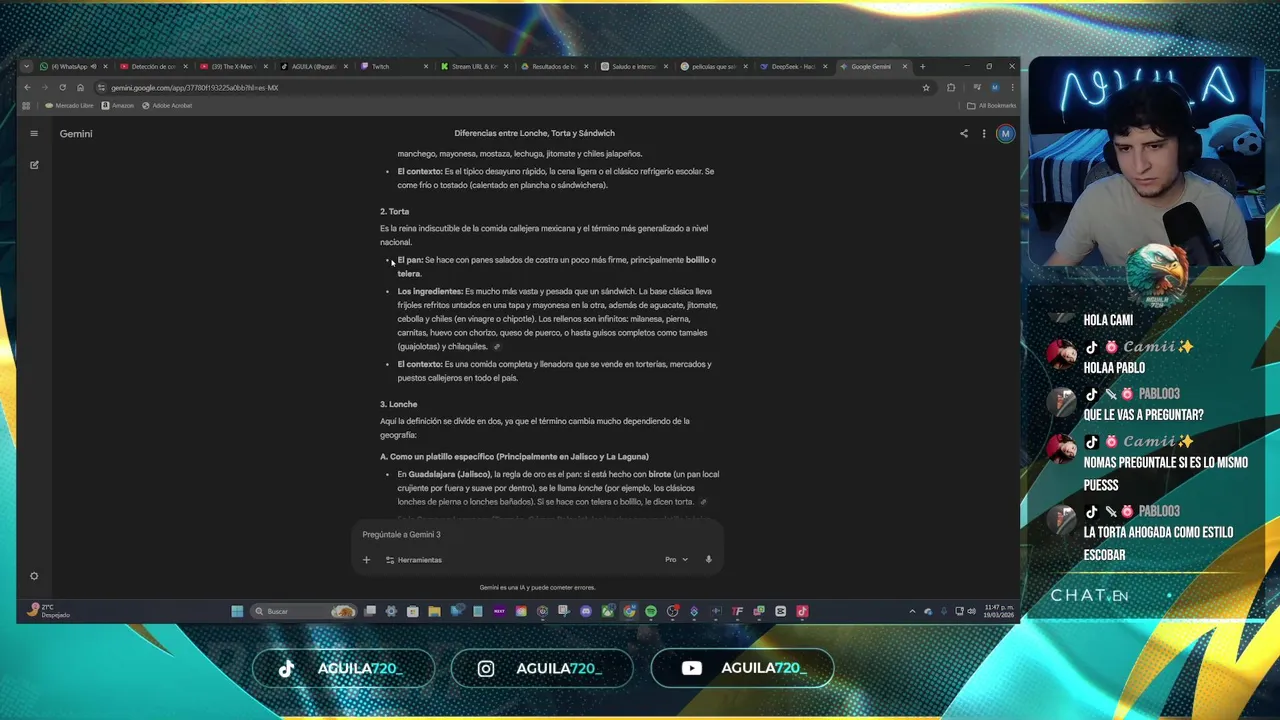This screenshot has width=1280, height=720.
Task: Click the bolillo bold word
Action: click(697, 260)
